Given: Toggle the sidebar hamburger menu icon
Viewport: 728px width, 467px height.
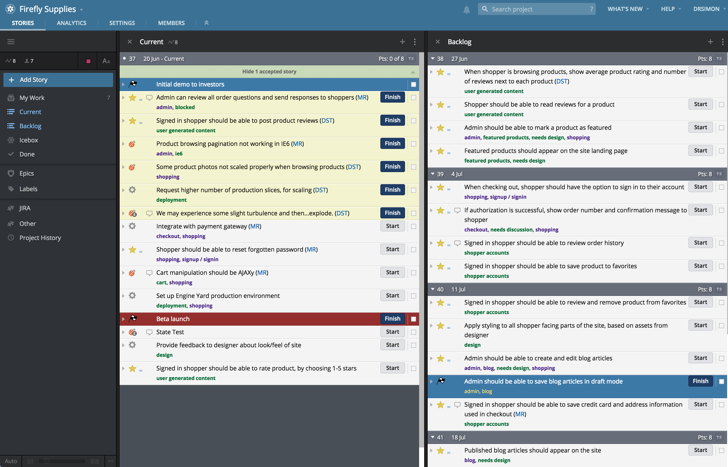Looking at the screenshot, I should pos(11,42).
